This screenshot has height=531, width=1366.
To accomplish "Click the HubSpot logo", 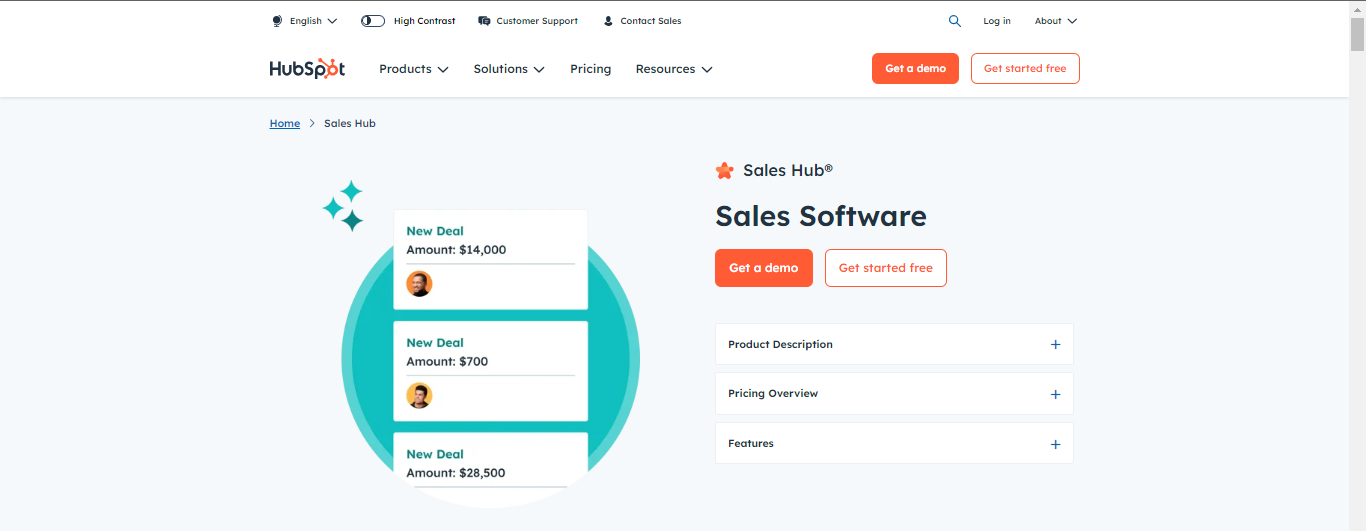I will [x=307, y=69].
